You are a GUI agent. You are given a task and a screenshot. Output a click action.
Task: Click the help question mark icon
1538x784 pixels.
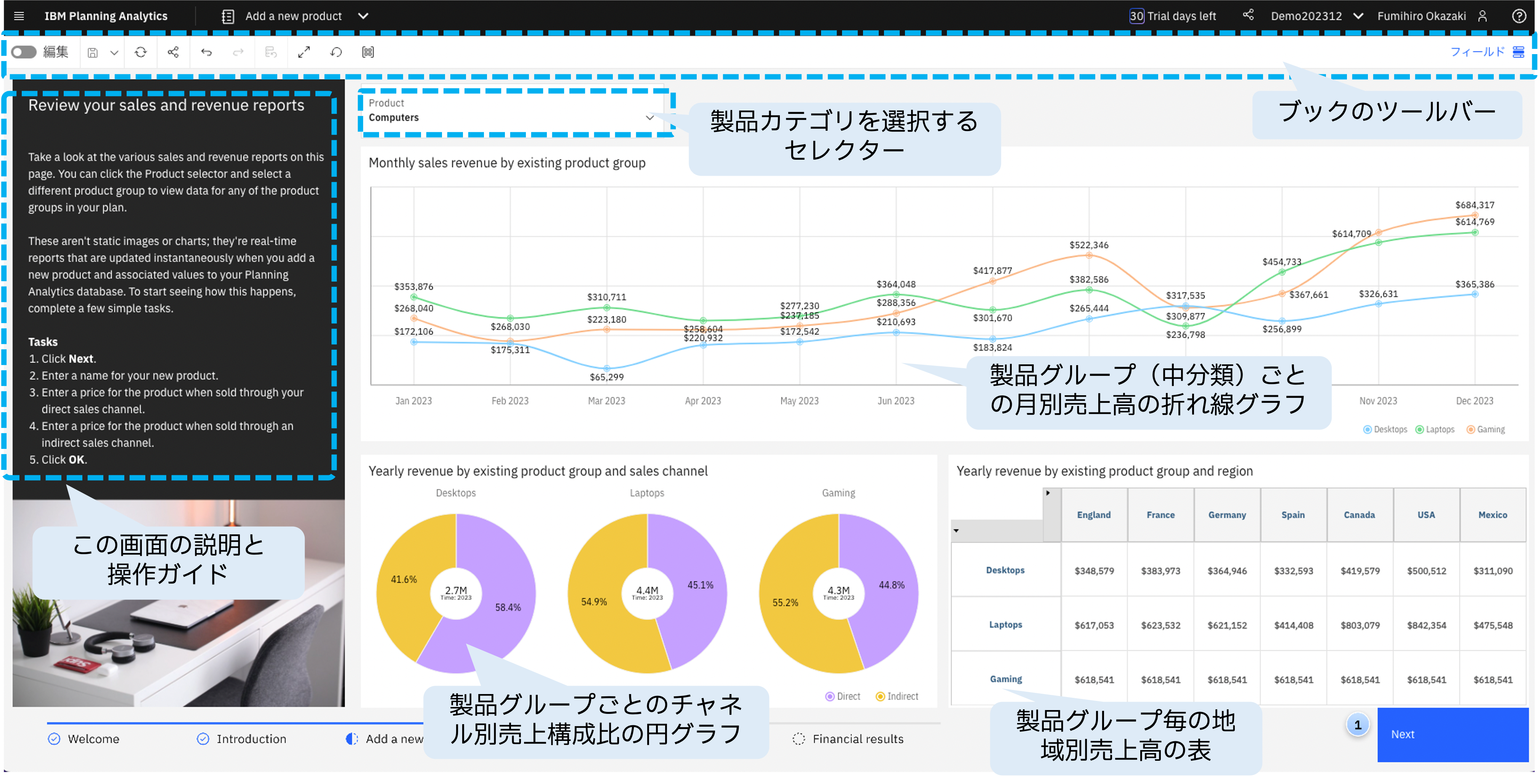tap(1519, 16)
